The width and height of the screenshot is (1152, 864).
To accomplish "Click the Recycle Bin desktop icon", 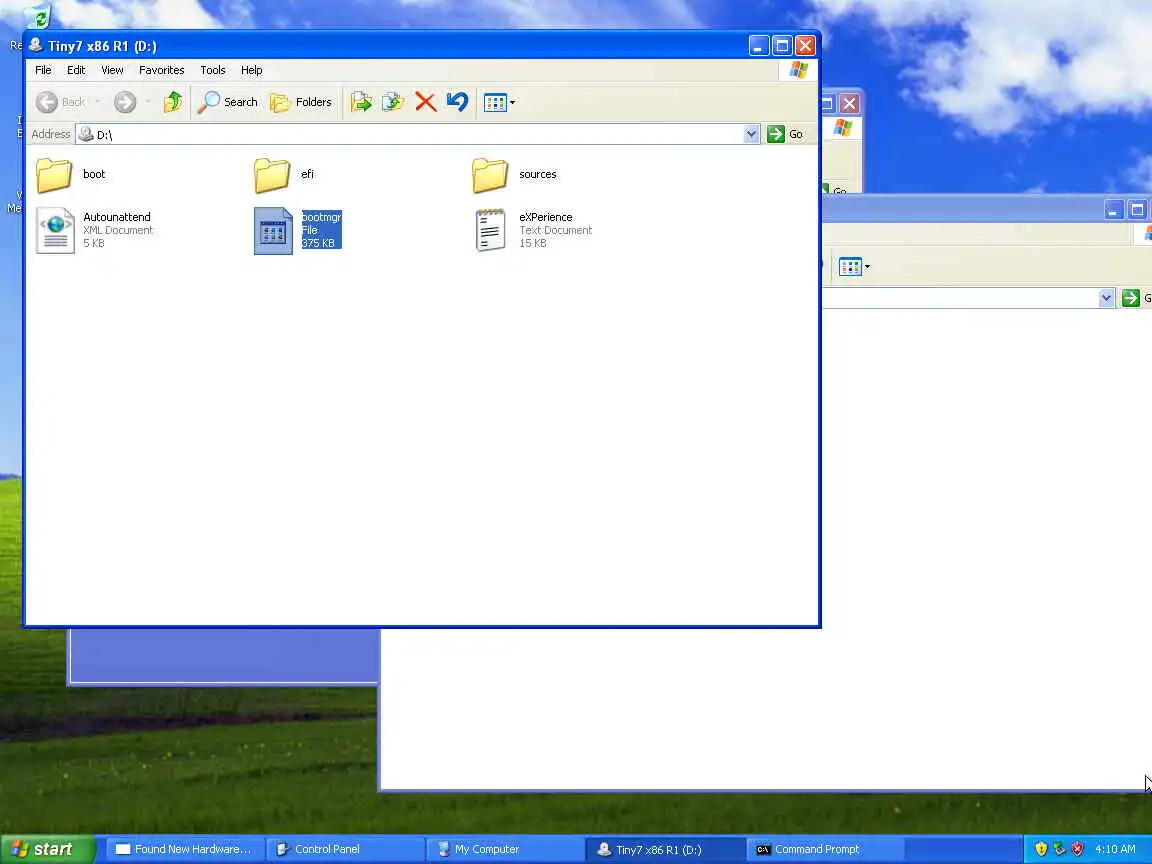I will coord(37,16).
